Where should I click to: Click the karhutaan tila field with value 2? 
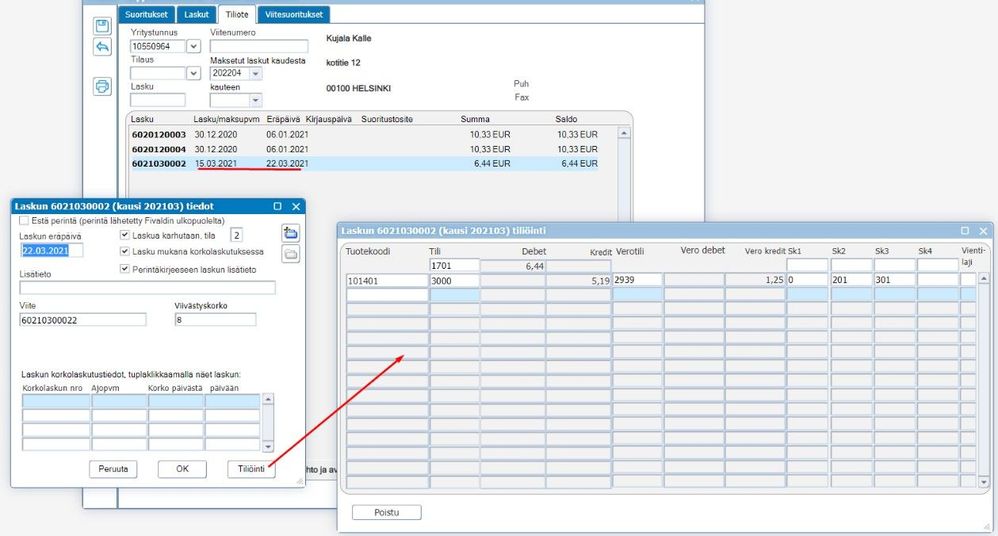click(x=236, y=236)
